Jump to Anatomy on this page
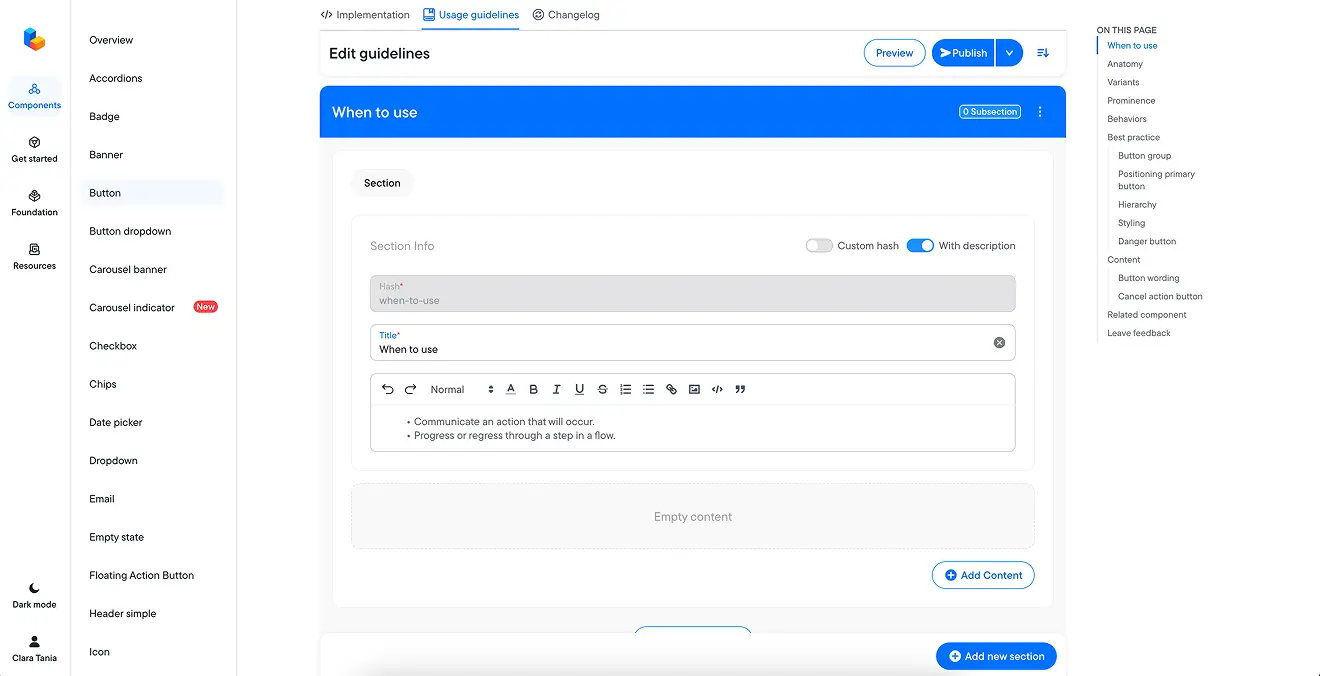 coord(1125,64)
